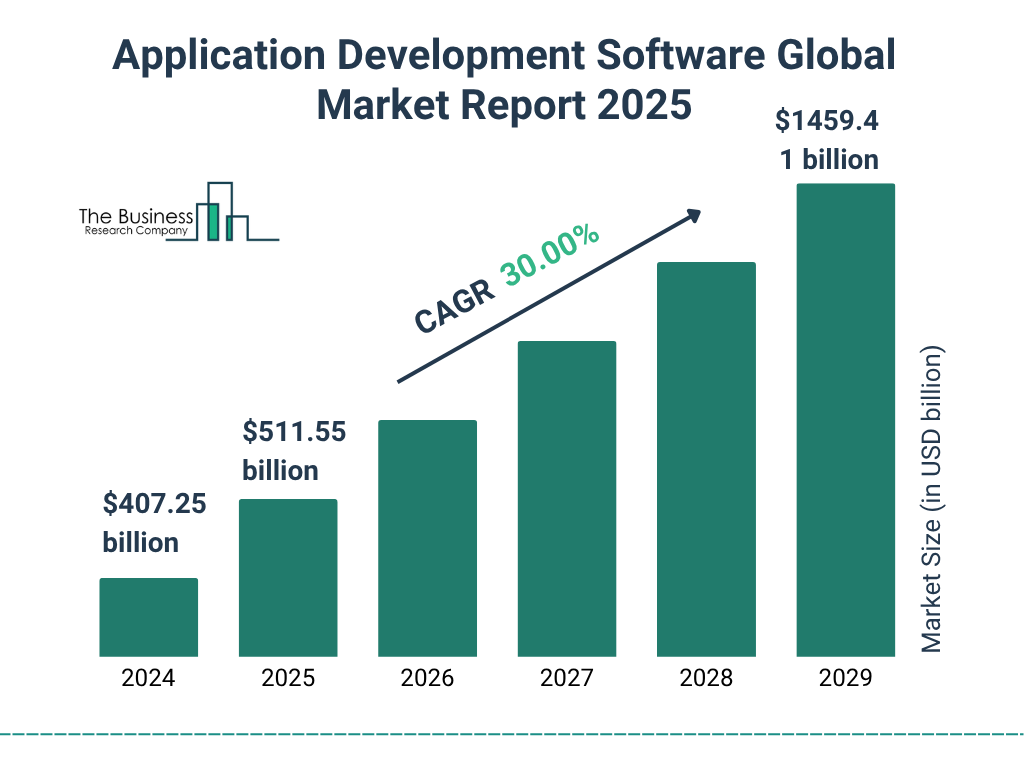
Task: Click the 2027 x-axis year label
Action: coord(566,678)
